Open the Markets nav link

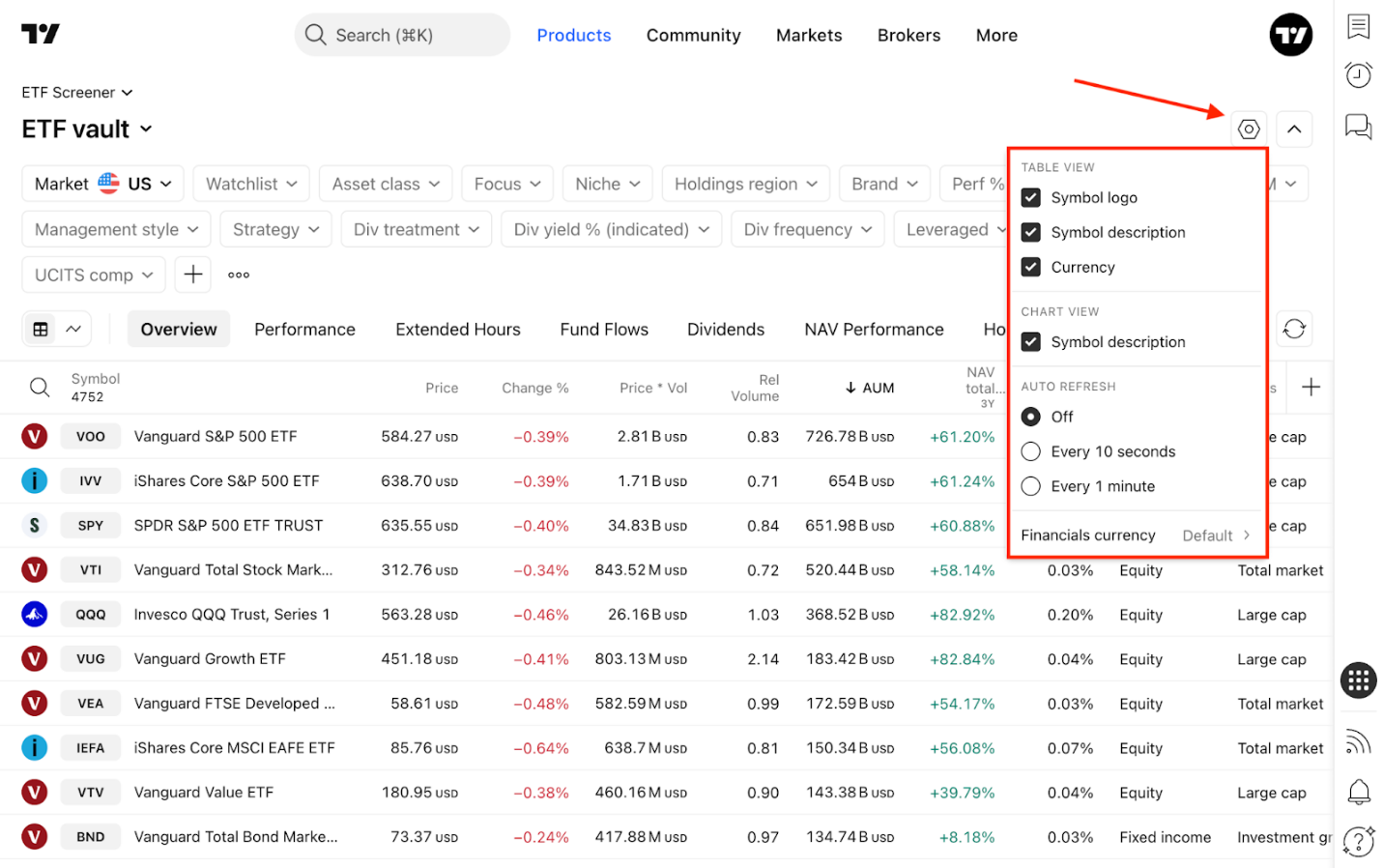809,36
